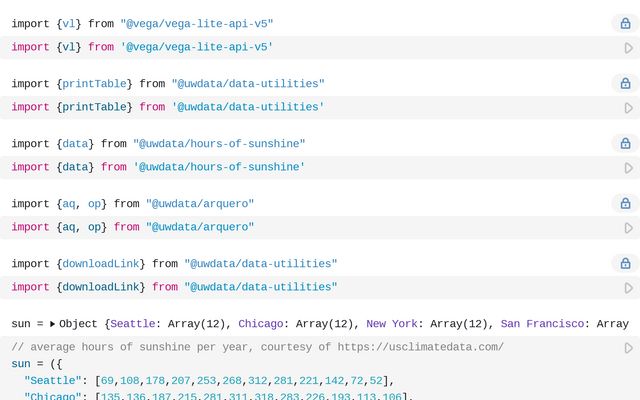Open the "@uwdata/arquero" link in output
The height and width of the screenshot is (400, 640).
(199, 204)
